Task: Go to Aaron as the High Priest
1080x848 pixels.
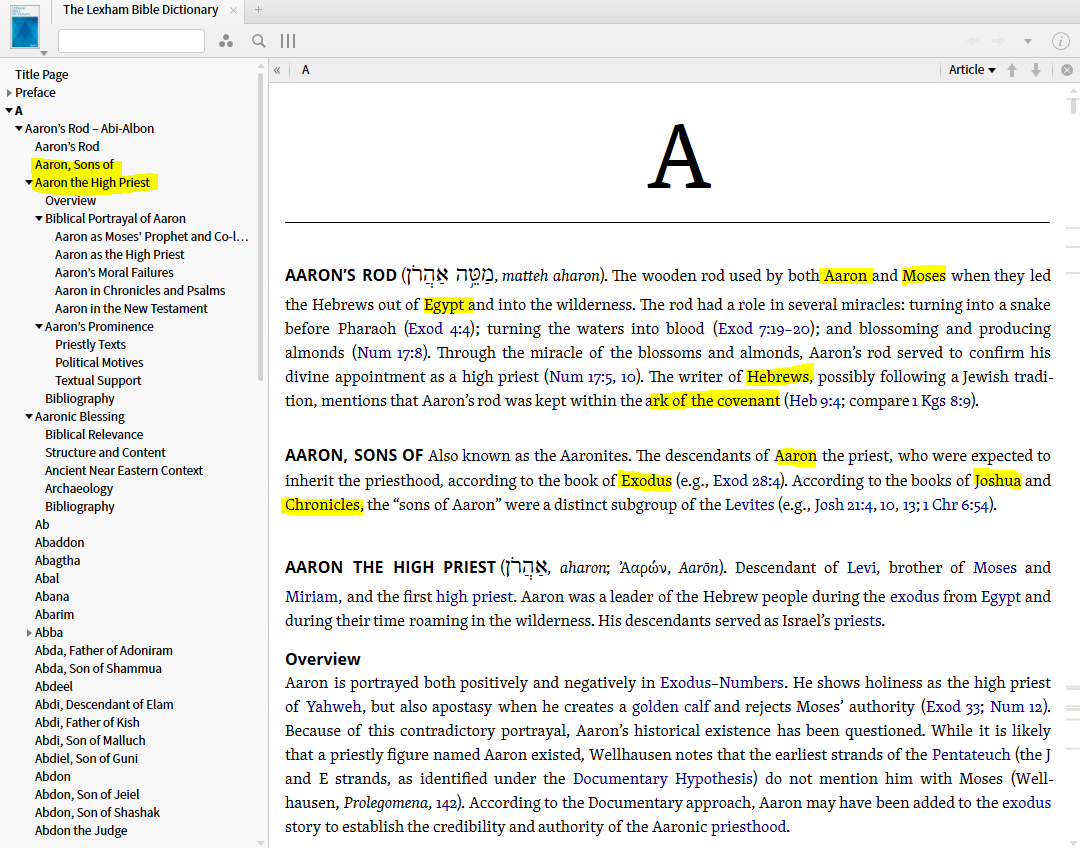Action: coord(119,254)
